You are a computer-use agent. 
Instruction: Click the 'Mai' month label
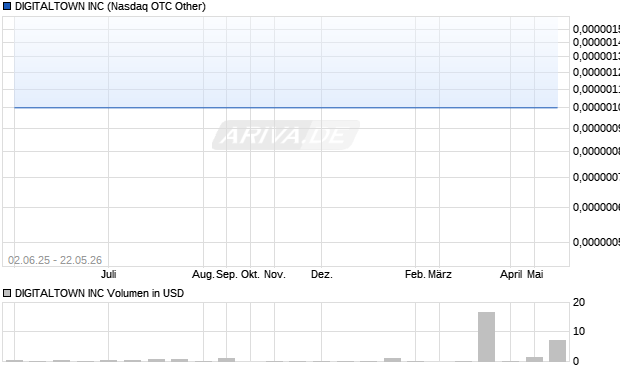[535, 274]
